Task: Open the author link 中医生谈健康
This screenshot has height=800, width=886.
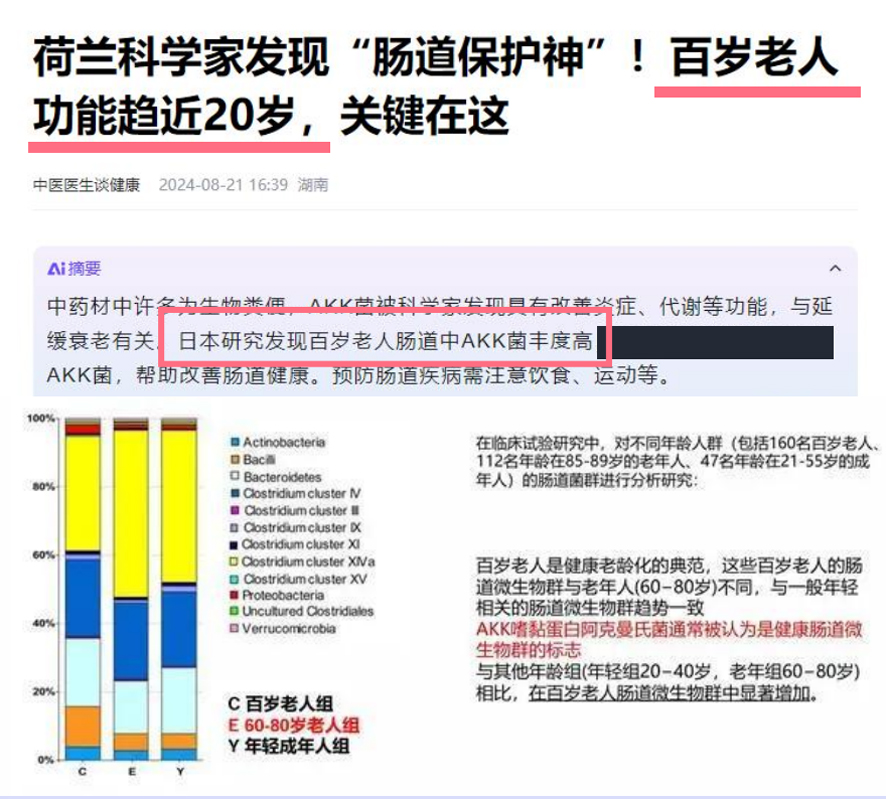Action: (x=86, y=185)
